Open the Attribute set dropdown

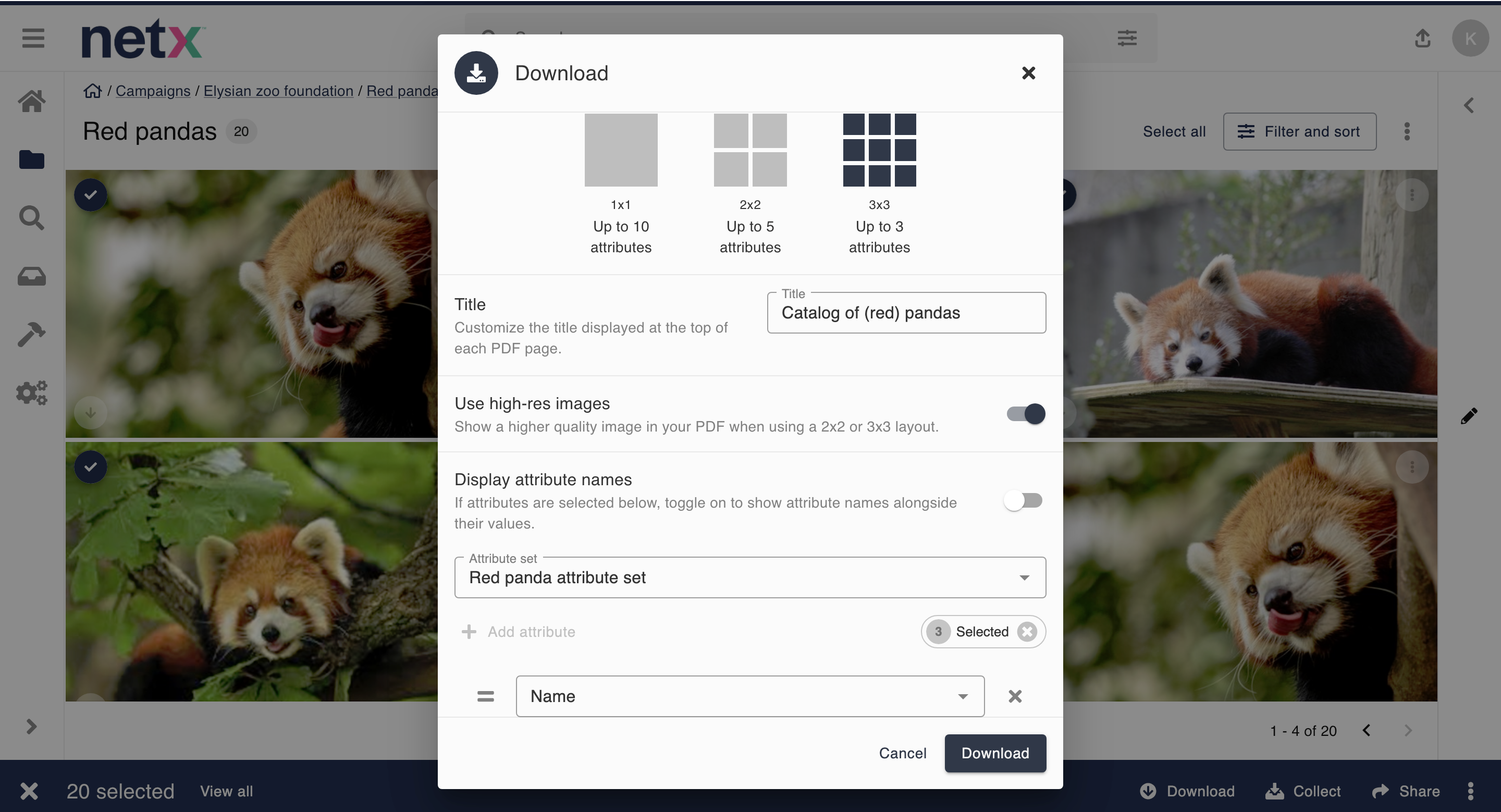pos(750,577)
